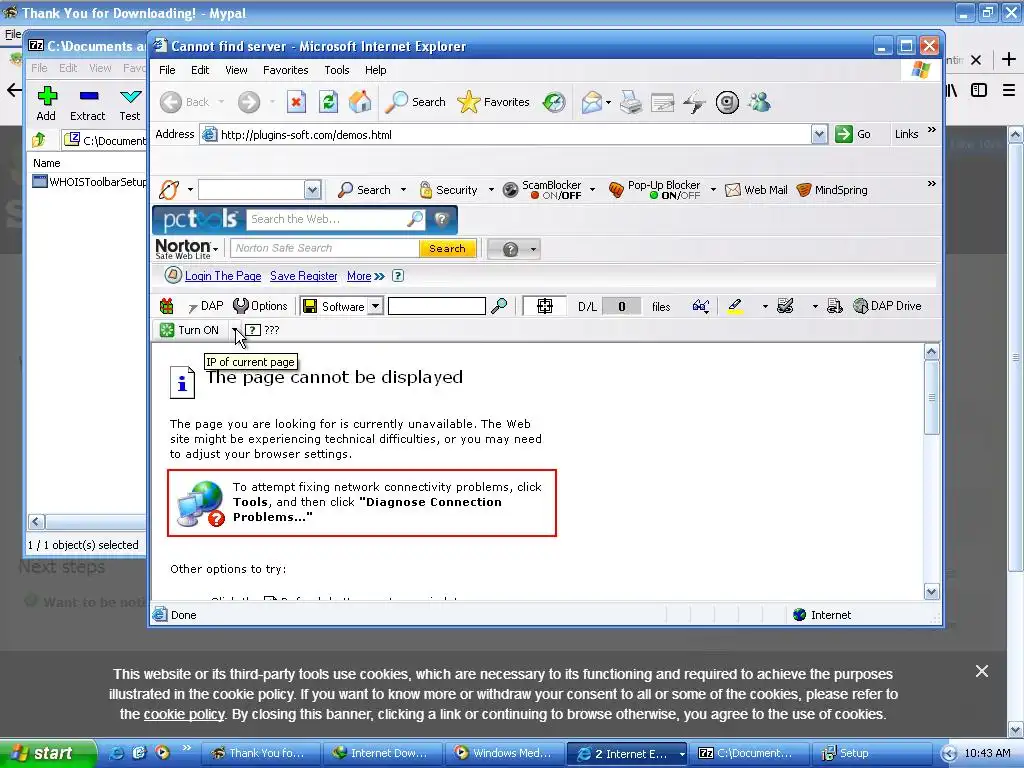Click the PC Tools help question icon
The image size is (1024, 768).
tap(442, 219)
